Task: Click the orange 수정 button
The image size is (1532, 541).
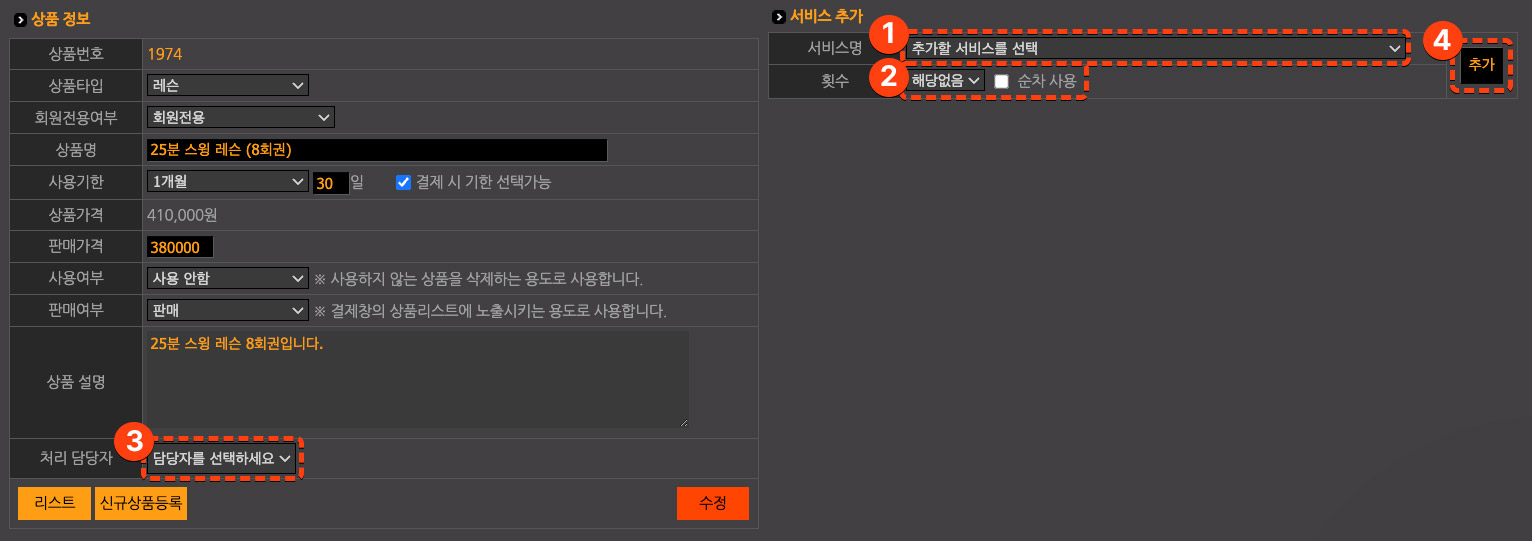Action: 713,503
